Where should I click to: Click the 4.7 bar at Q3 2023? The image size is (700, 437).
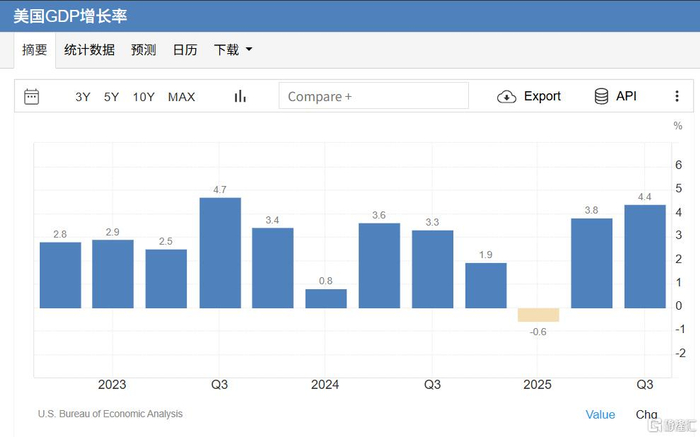[220, 253]
